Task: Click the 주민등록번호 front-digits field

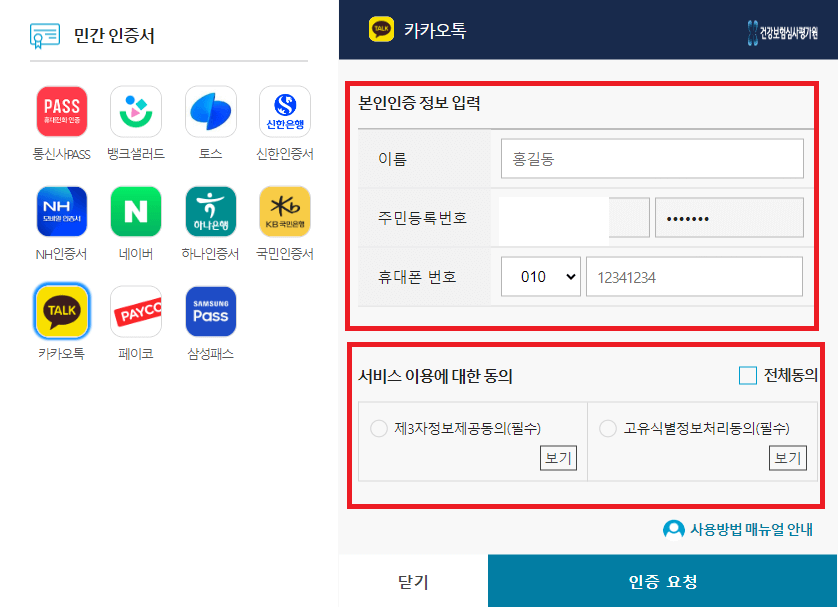Action: click(x=575, y=217)
